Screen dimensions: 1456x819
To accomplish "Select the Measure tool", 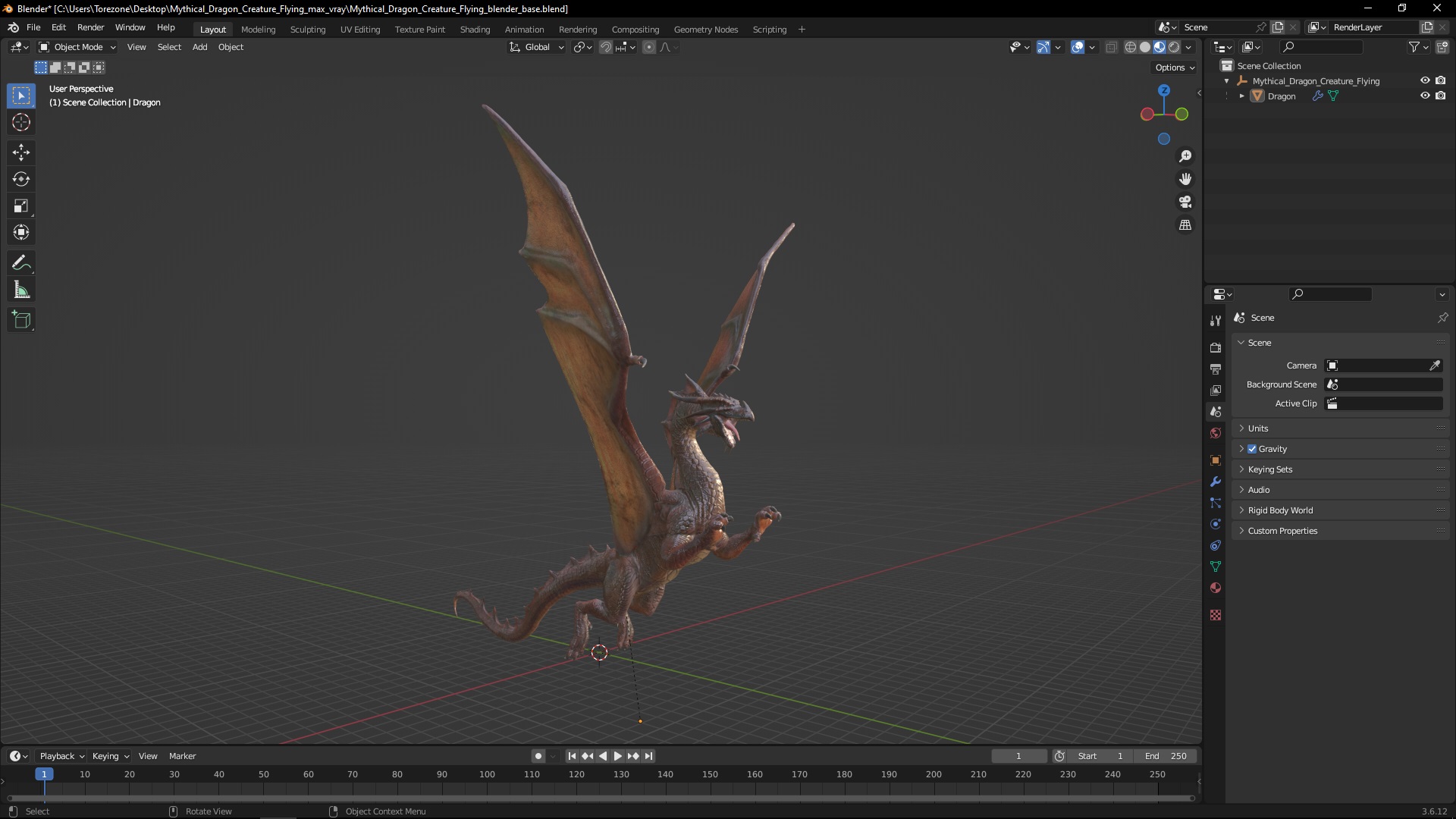I will 21,290.
